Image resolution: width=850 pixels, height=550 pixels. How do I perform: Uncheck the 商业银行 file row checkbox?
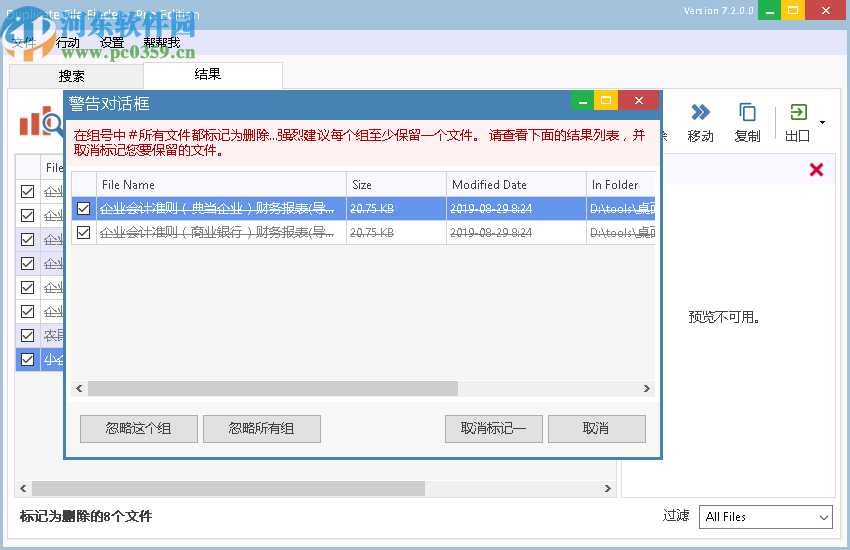click(83, 232)
